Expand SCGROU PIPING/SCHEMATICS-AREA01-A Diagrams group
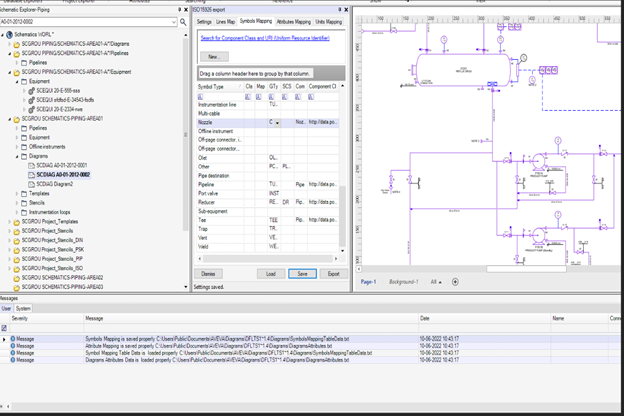The width and height of the screenshot is (624, 416). 10,44
